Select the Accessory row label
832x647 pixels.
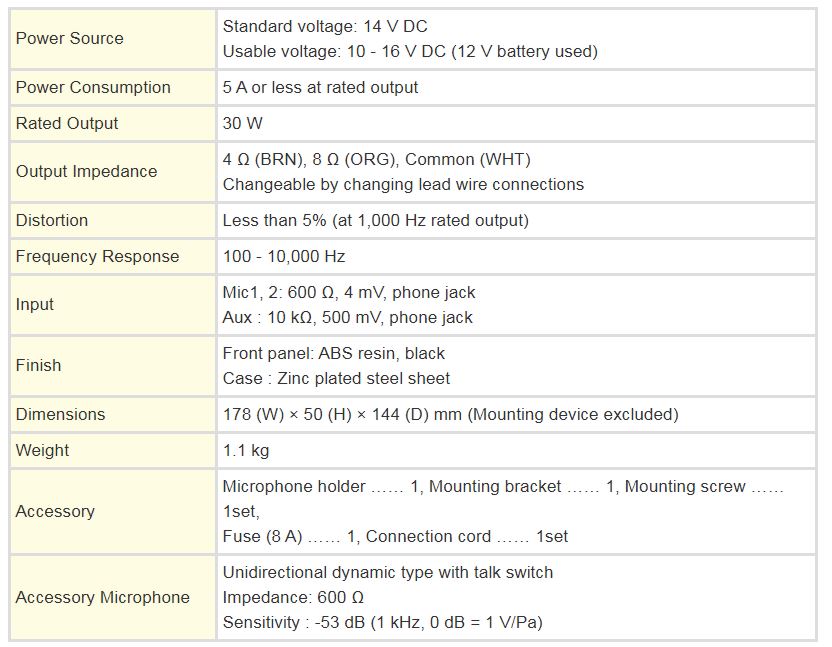coord(55,511)
